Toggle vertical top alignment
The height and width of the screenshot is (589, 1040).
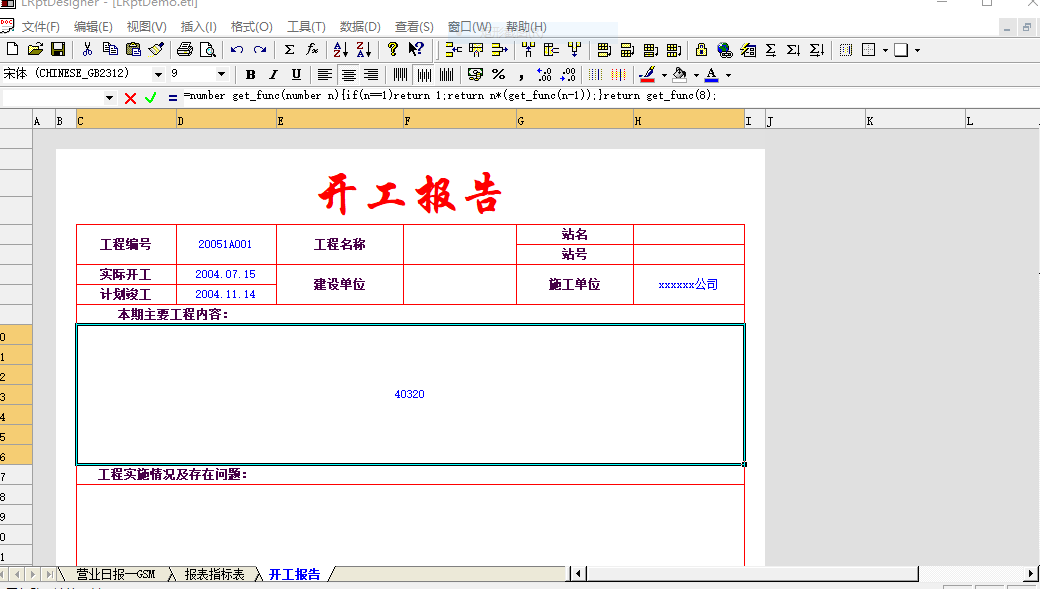pos(400,74)
